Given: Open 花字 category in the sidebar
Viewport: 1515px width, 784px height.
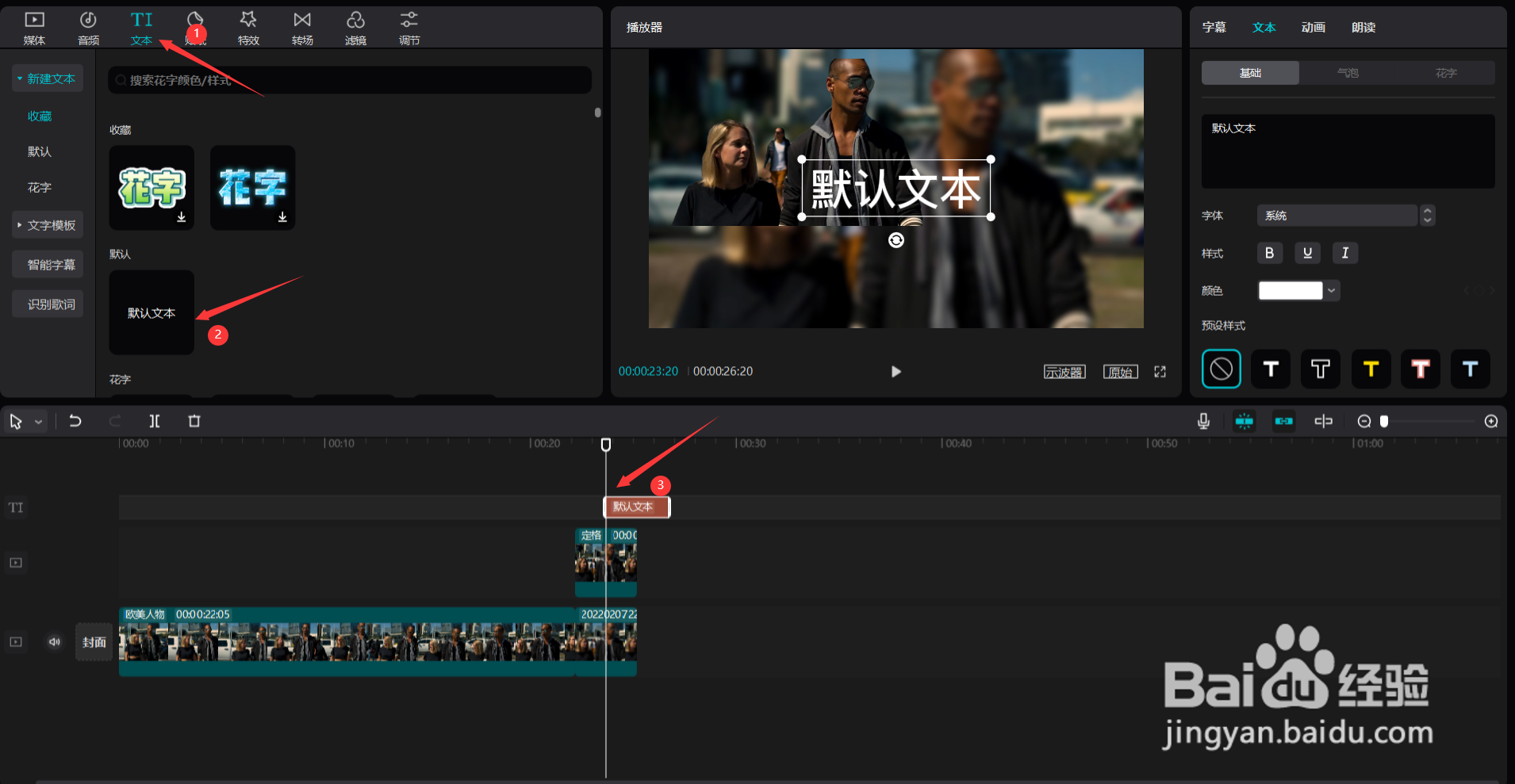Looking at the screenshot, I should [x=40, y=188].
